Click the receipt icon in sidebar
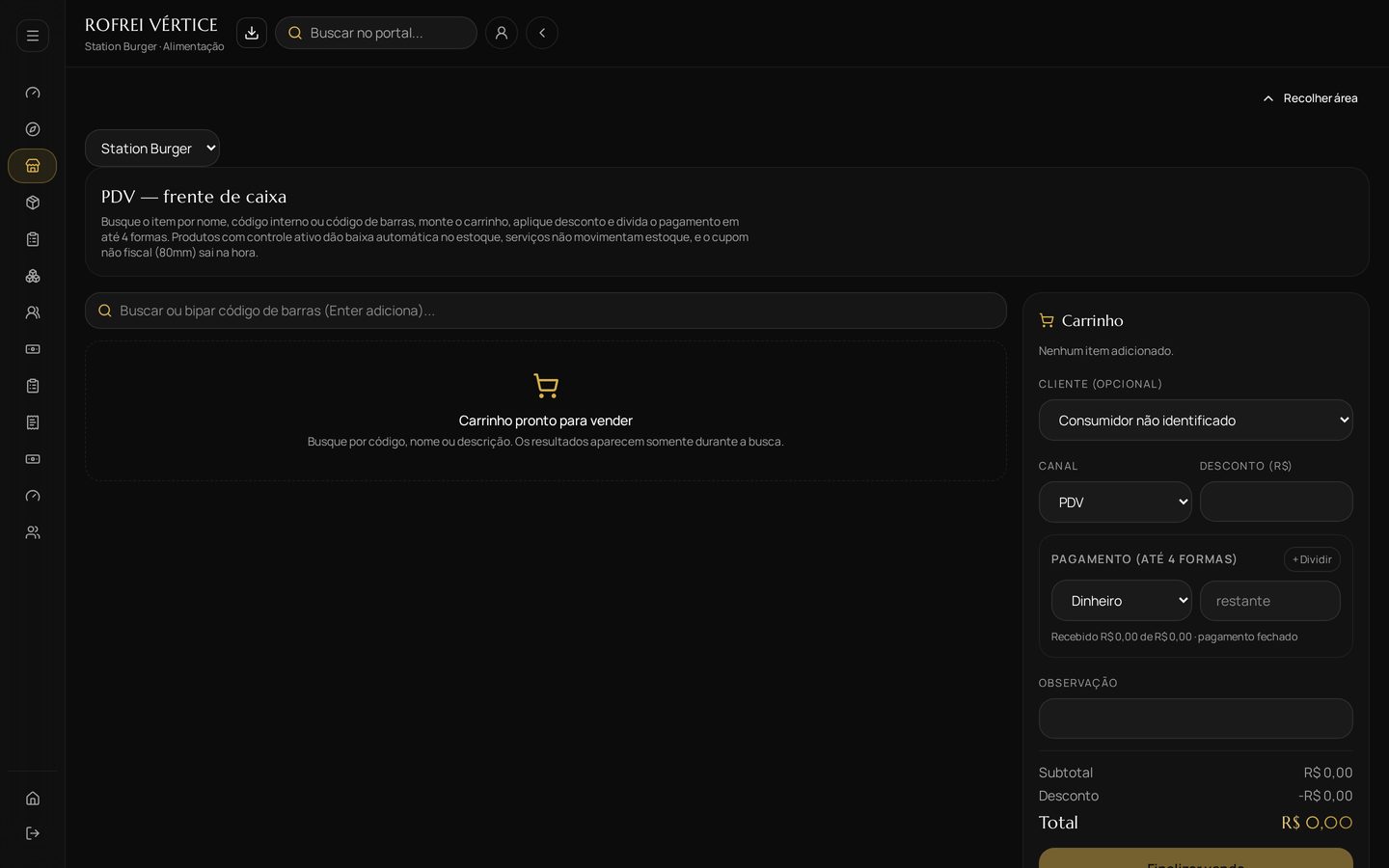Image resolution: width=1389 pixels, height=868 pixels. click(x=33, y=422)
